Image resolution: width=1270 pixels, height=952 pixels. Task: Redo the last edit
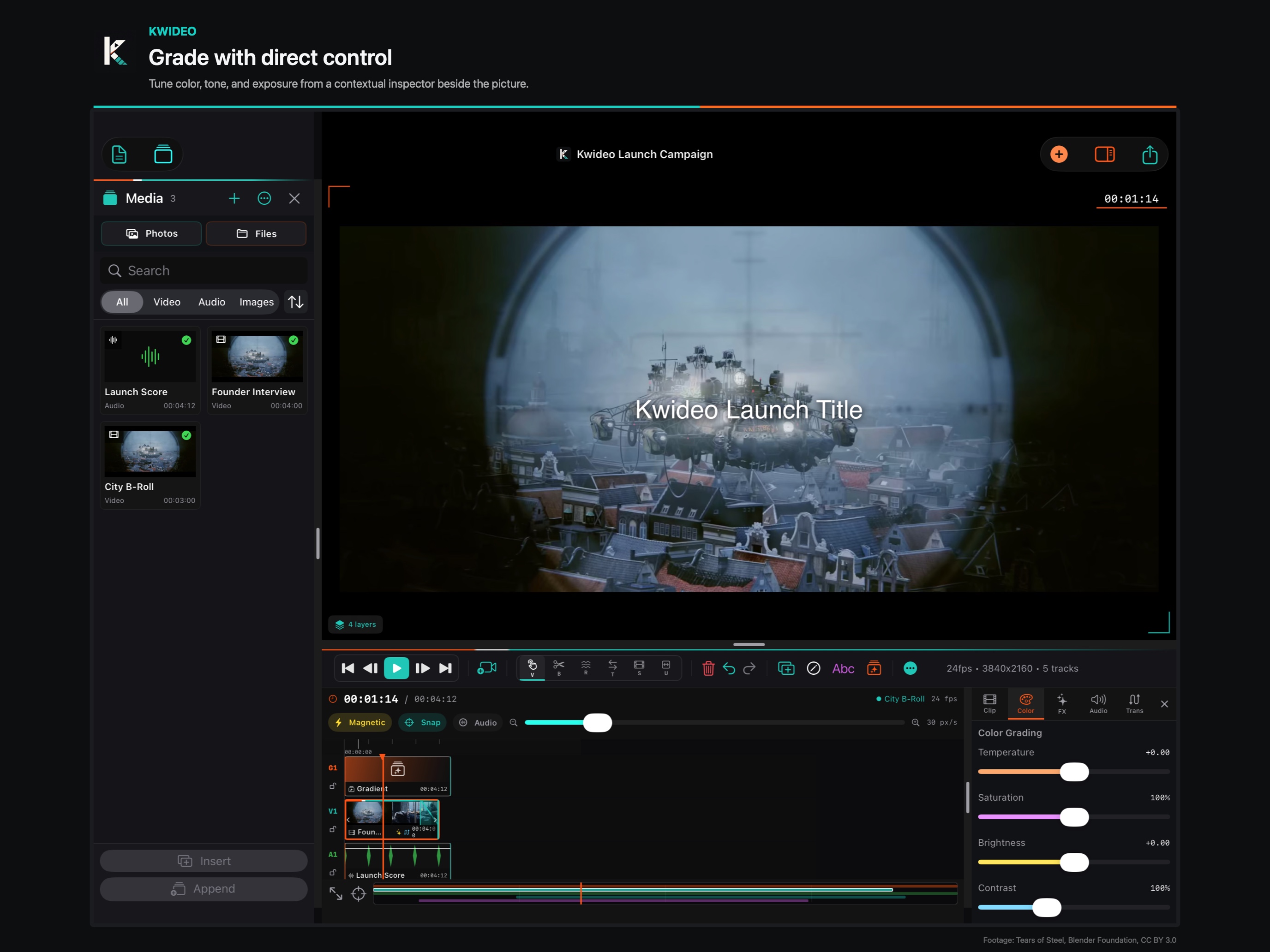[749, 668]
